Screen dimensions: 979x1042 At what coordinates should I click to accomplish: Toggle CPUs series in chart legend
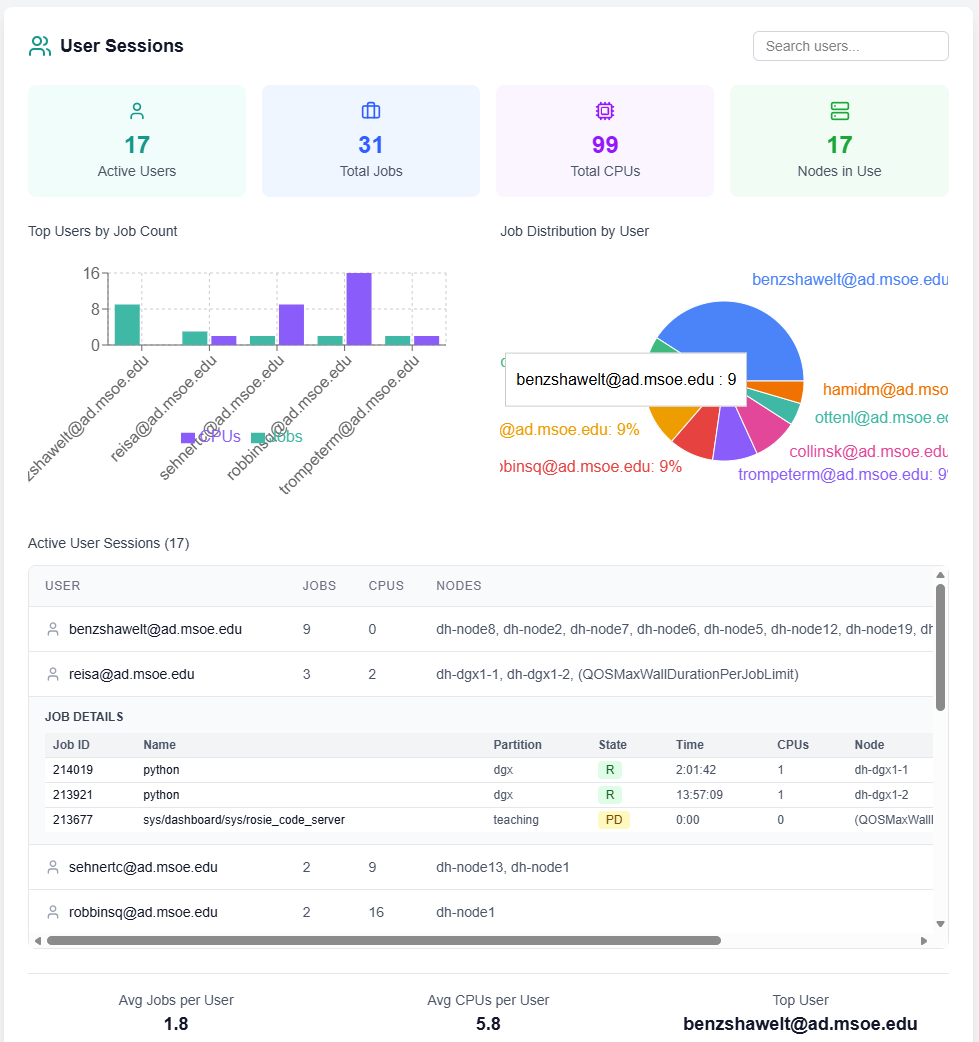[211, 437]
